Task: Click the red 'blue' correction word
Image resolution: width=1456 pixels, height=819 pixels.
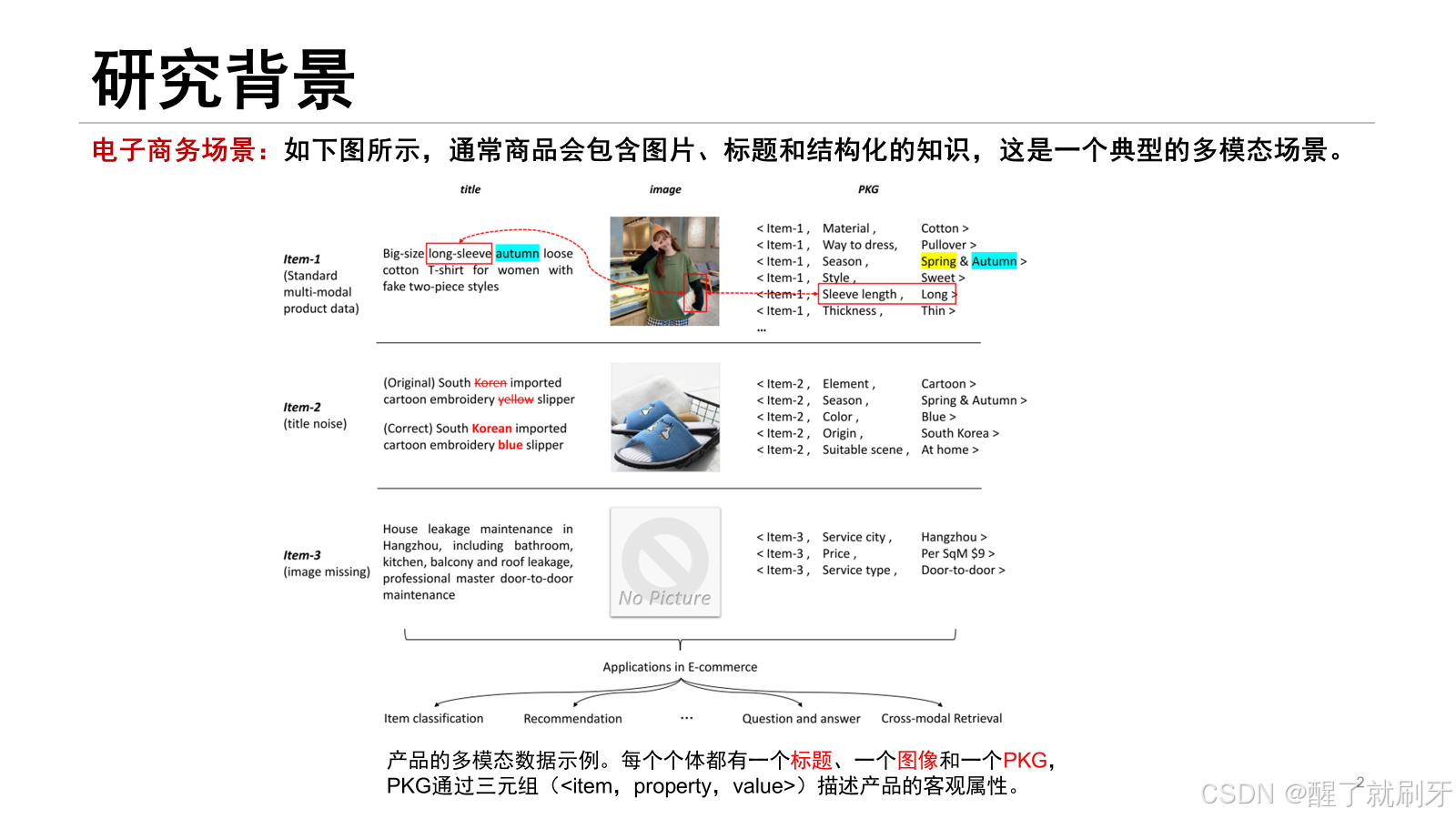Action: click(x=511, y=445)
